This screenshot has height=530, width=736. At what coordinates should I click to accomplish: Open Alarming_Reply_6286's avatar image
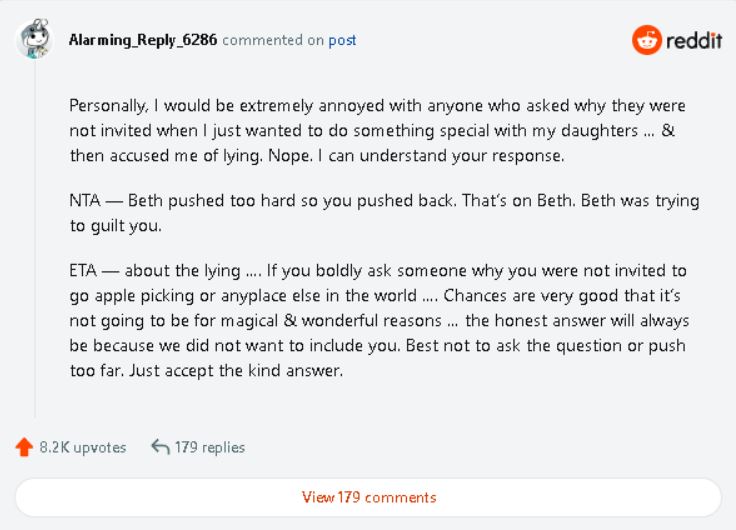click(x=36, y=40)
